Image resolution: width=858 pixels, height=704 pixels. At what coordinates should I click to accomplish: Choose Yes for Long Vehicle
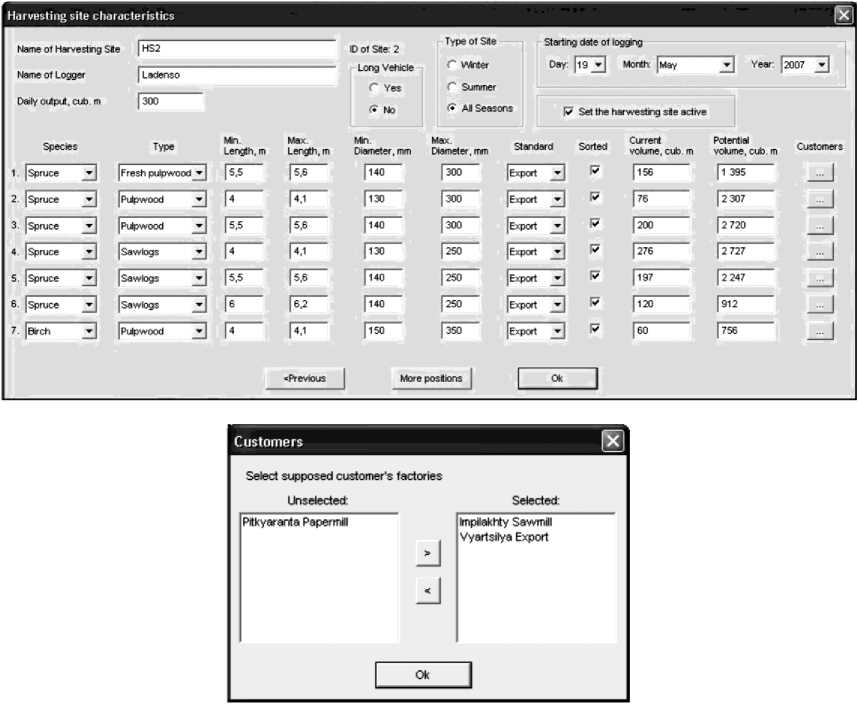tap(374, 88)
